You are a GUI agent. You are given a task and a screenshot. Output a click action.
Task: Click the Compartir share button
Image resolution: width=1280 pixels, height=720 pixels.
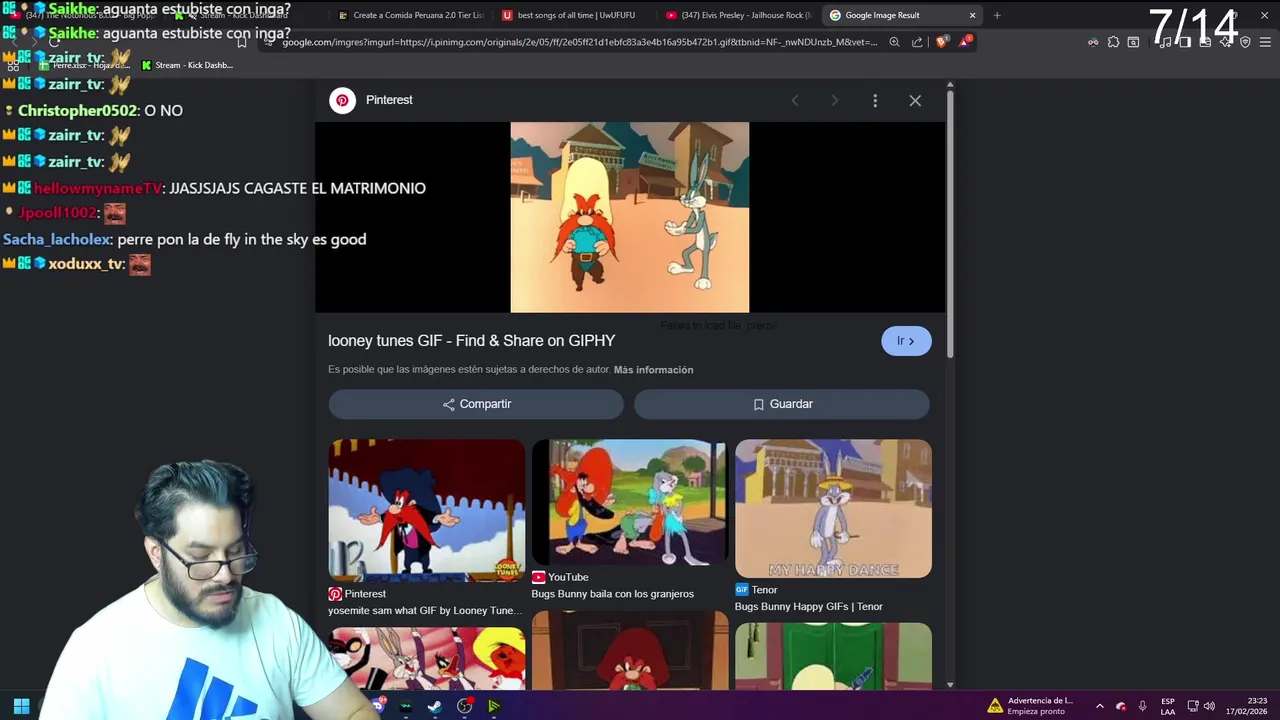[476, 404]
